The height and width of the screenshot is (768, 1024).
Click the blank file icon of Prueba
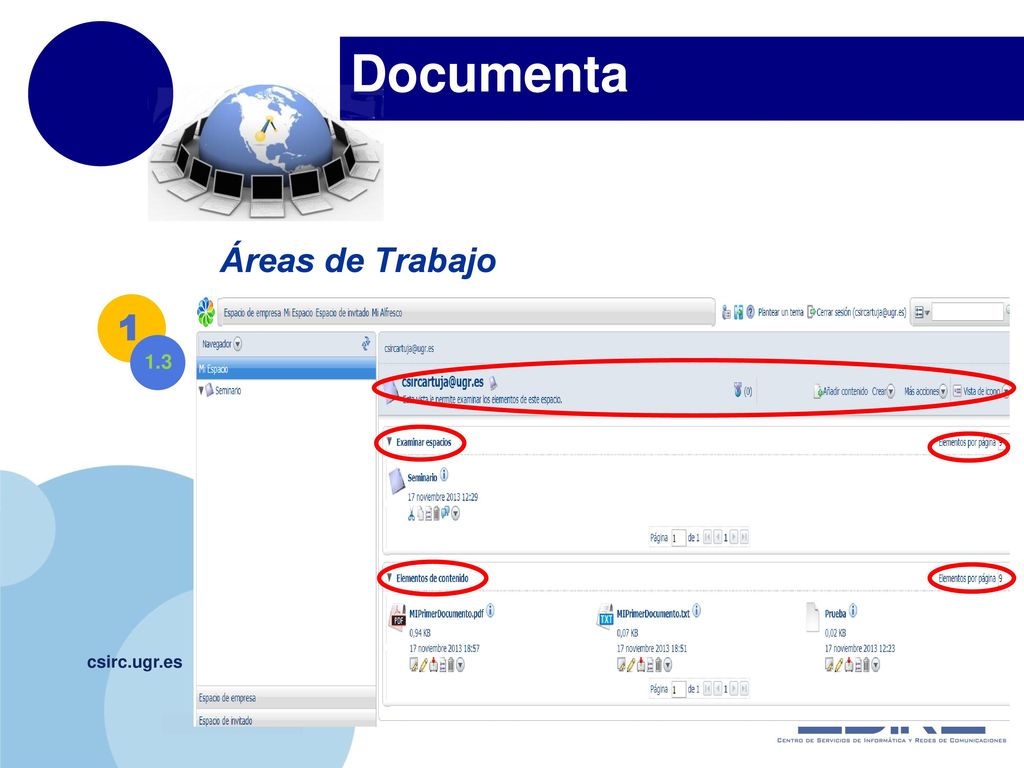coord(812,617)
